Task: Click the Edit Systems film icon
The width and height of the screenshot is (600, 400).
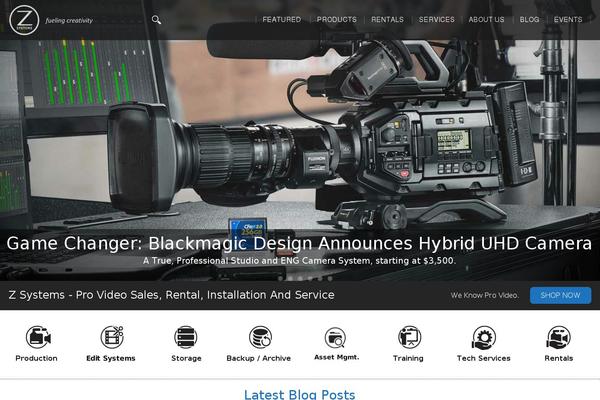Action: coord(112,337)
